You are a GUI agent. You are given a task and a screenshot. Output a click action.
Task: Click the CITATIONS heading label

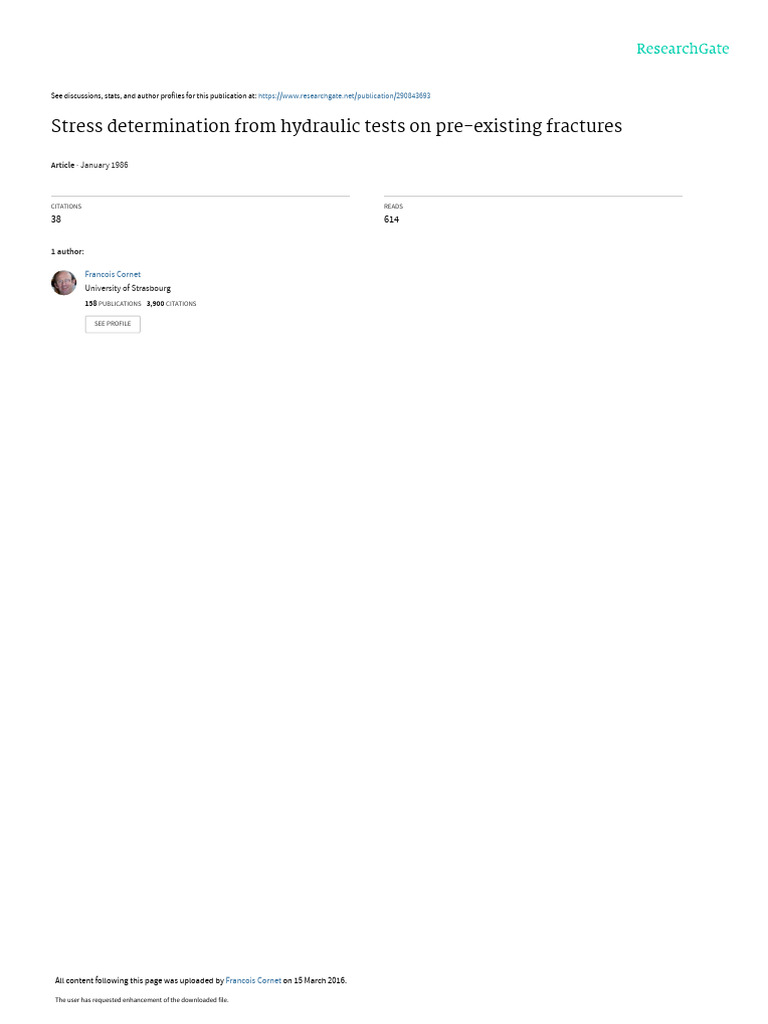66,206
